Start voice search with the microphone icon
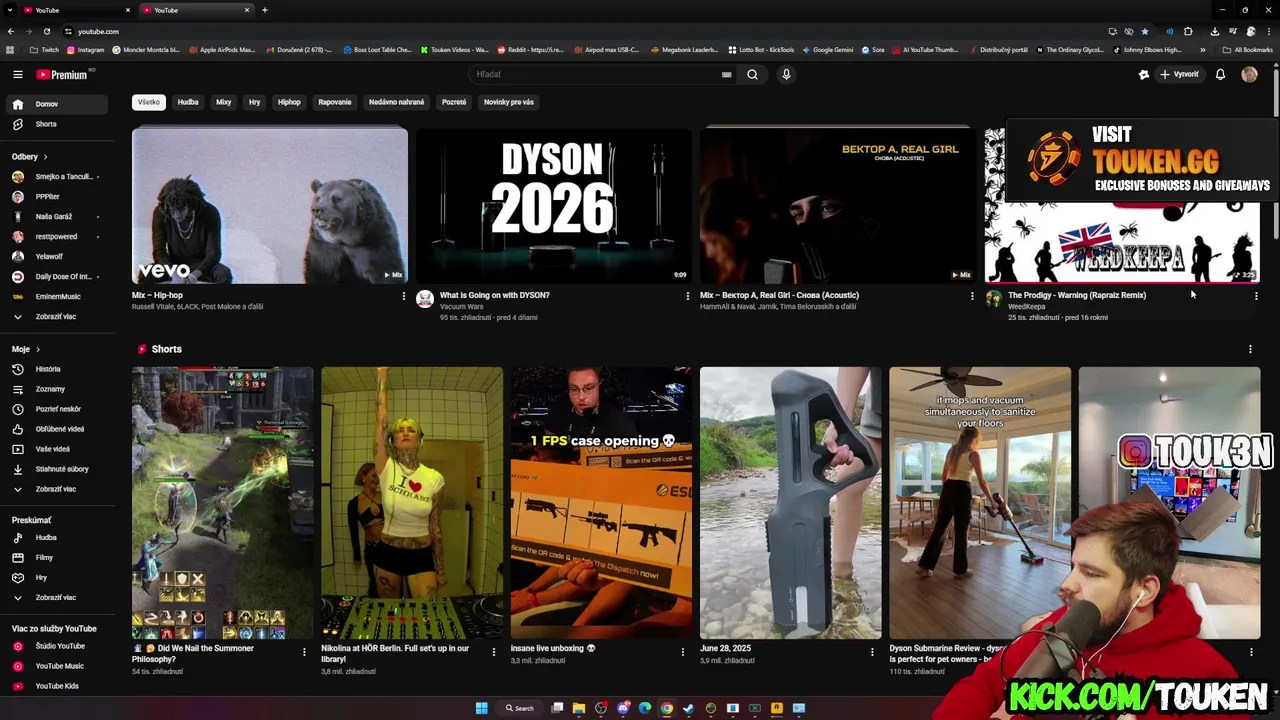Screen dimensions: 1280x720 (786, 74)
